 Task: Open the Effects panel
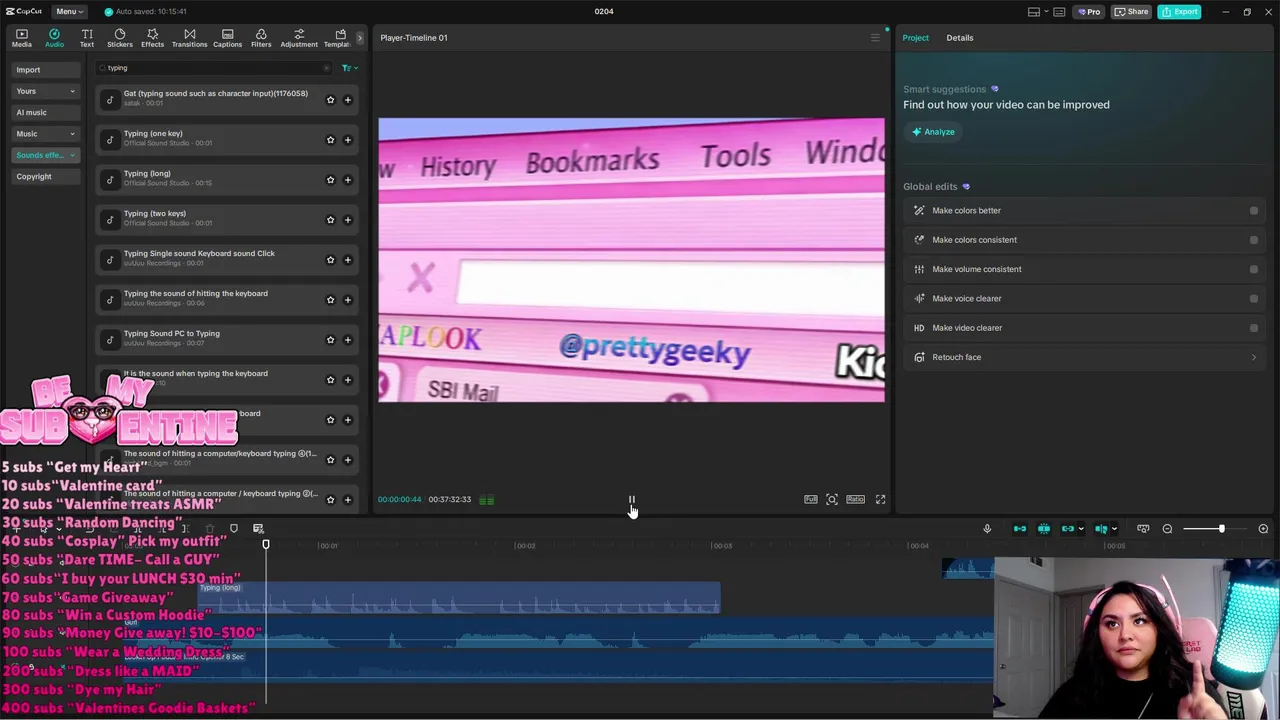pos(152,38)
